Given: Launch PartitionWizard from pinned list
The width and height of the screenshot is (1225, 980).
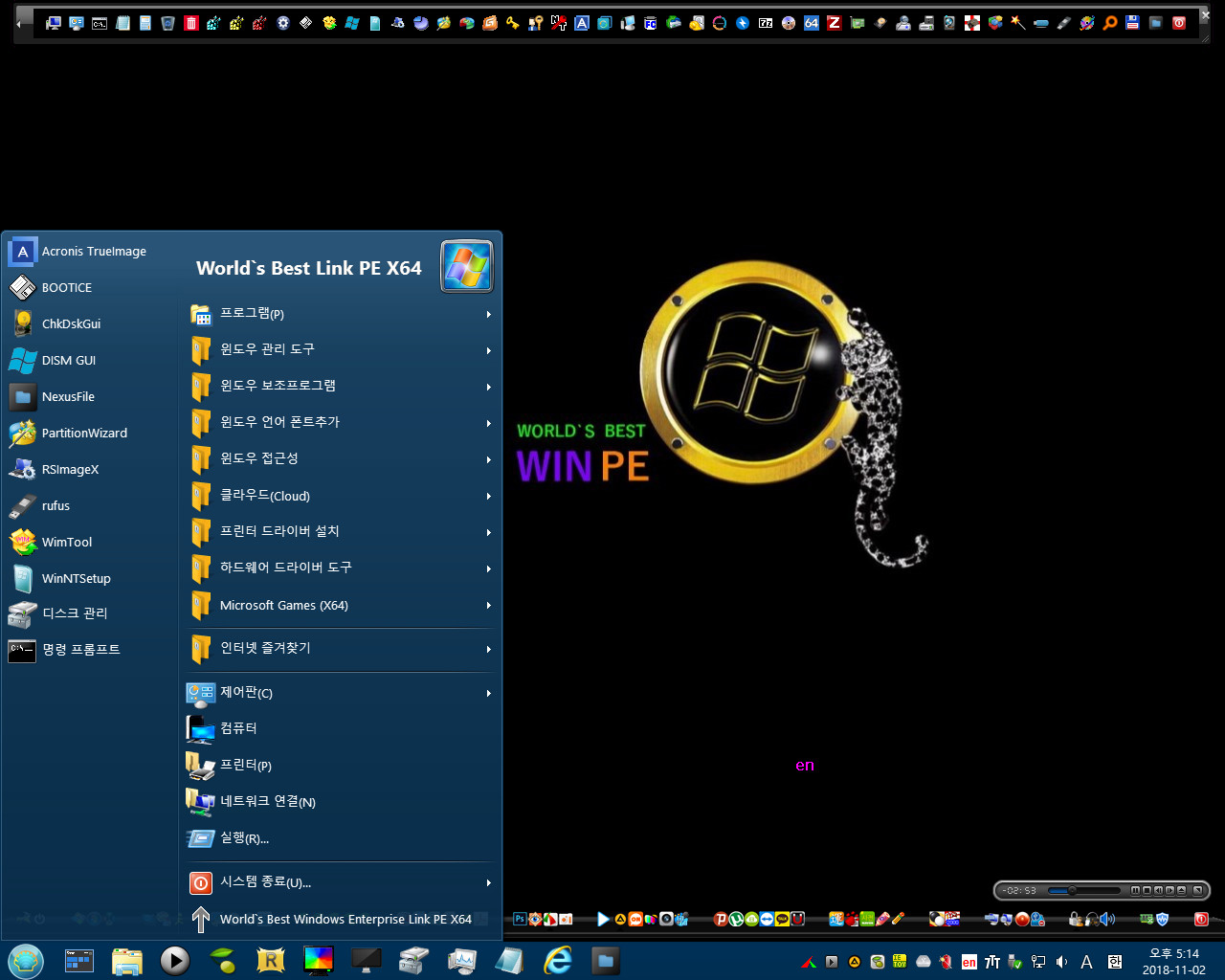Looking at the screenshot, I should click(90, 434).
